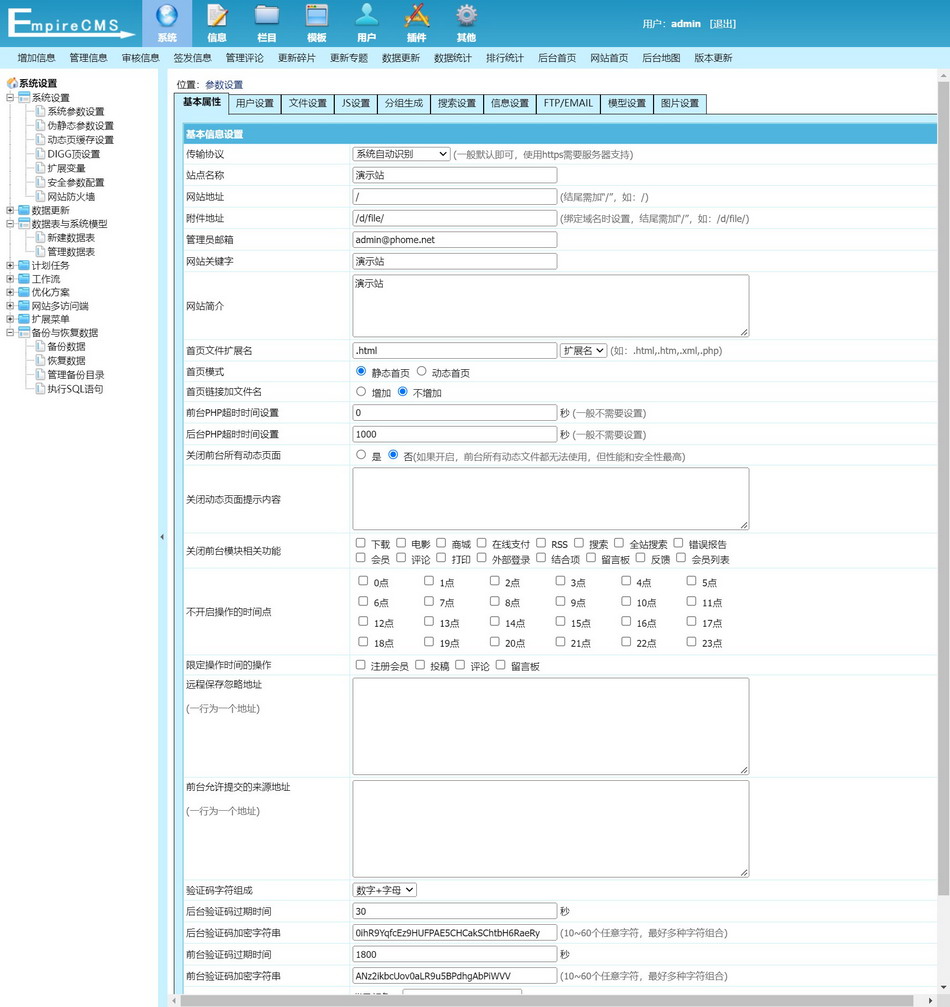Image resolution: width=950 pixels, height=1007 pixels.
Task: Check the 23点 time checkbox
Action: click(691, 641)
